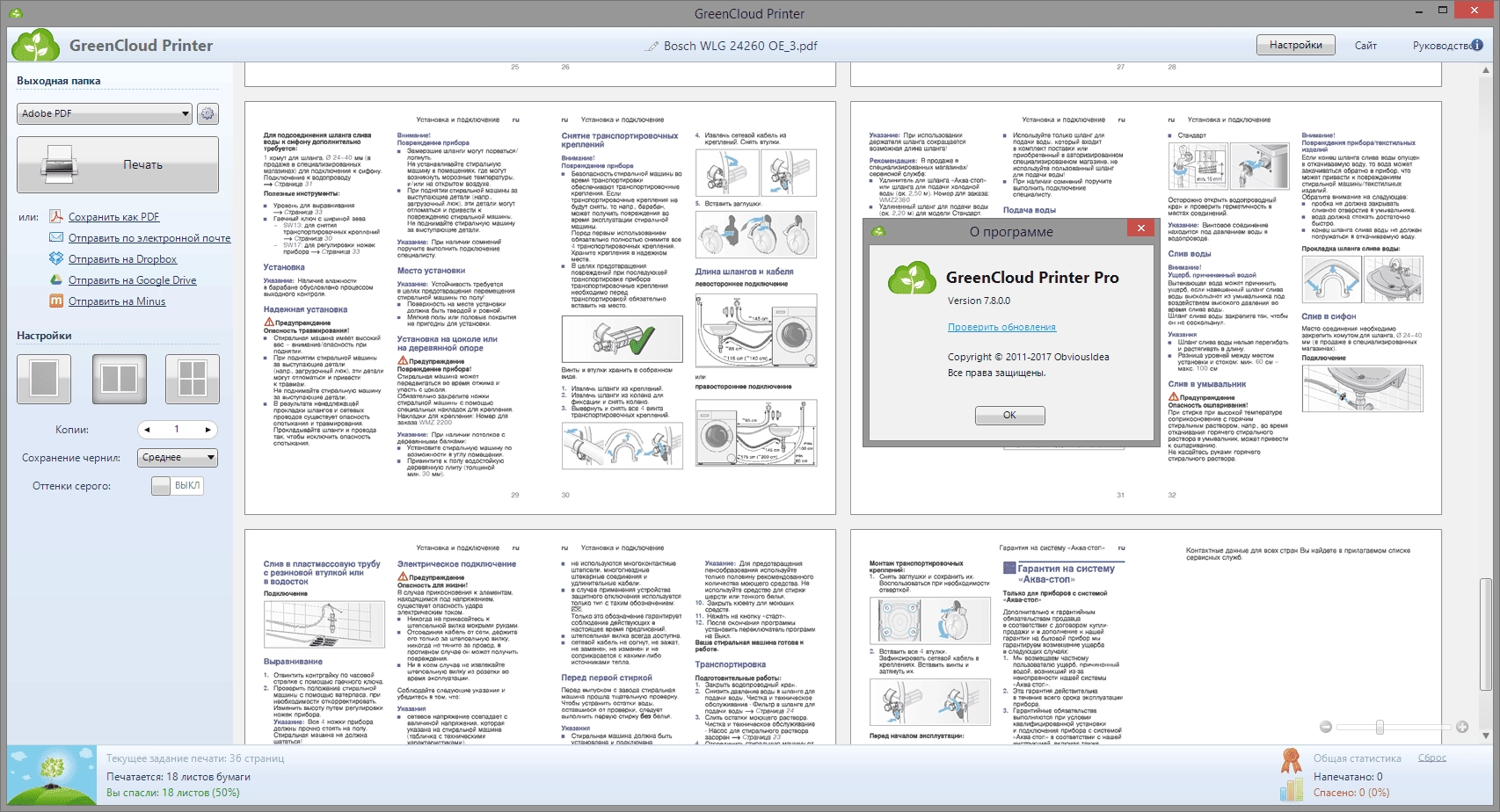Decrease copies with left arrow
1500x812 pixels.
click(148, 430)
